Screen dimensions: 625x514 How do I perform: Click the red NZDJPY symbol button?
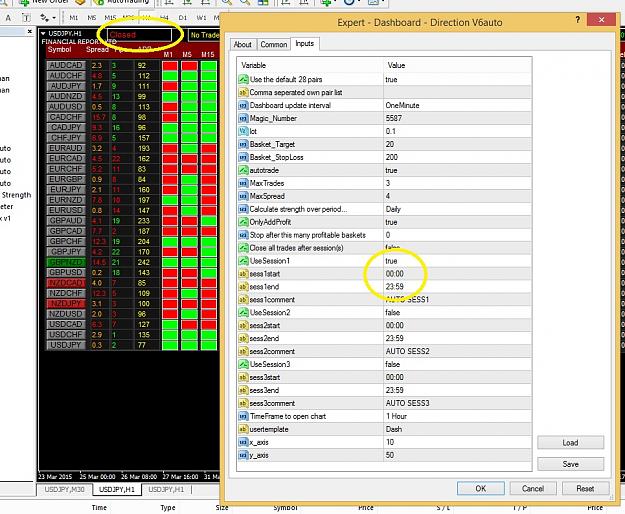point(66,304)
